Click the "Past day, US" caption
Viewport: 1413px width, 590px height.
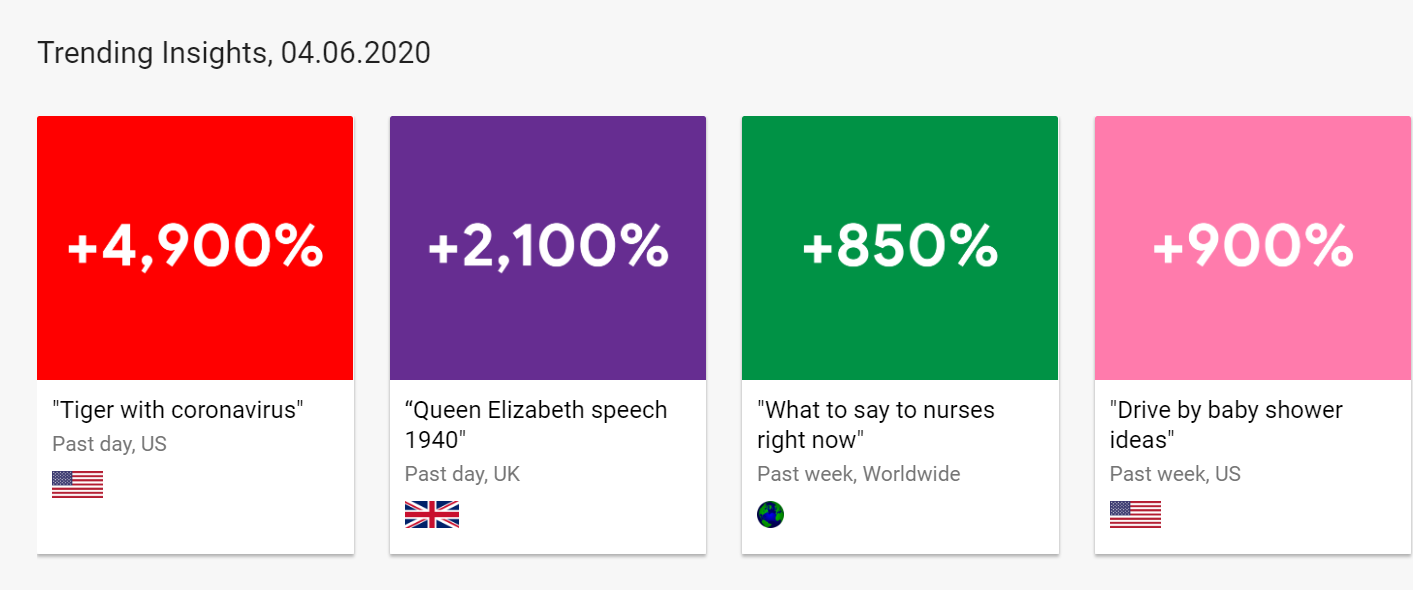(x=109, y=444)
